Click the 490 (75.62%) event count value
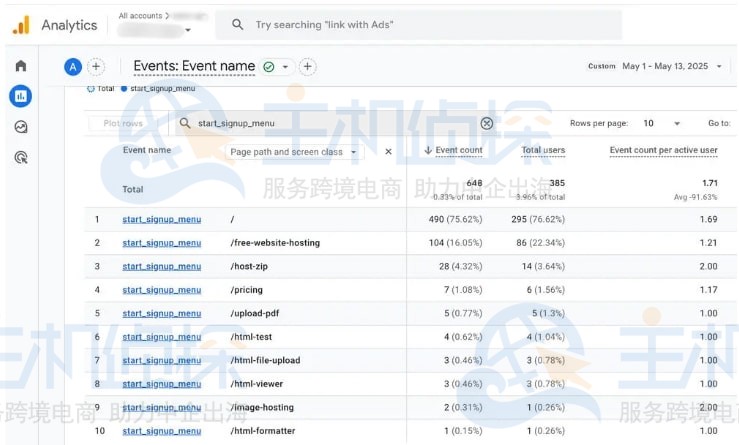 [x=455, y=220]
